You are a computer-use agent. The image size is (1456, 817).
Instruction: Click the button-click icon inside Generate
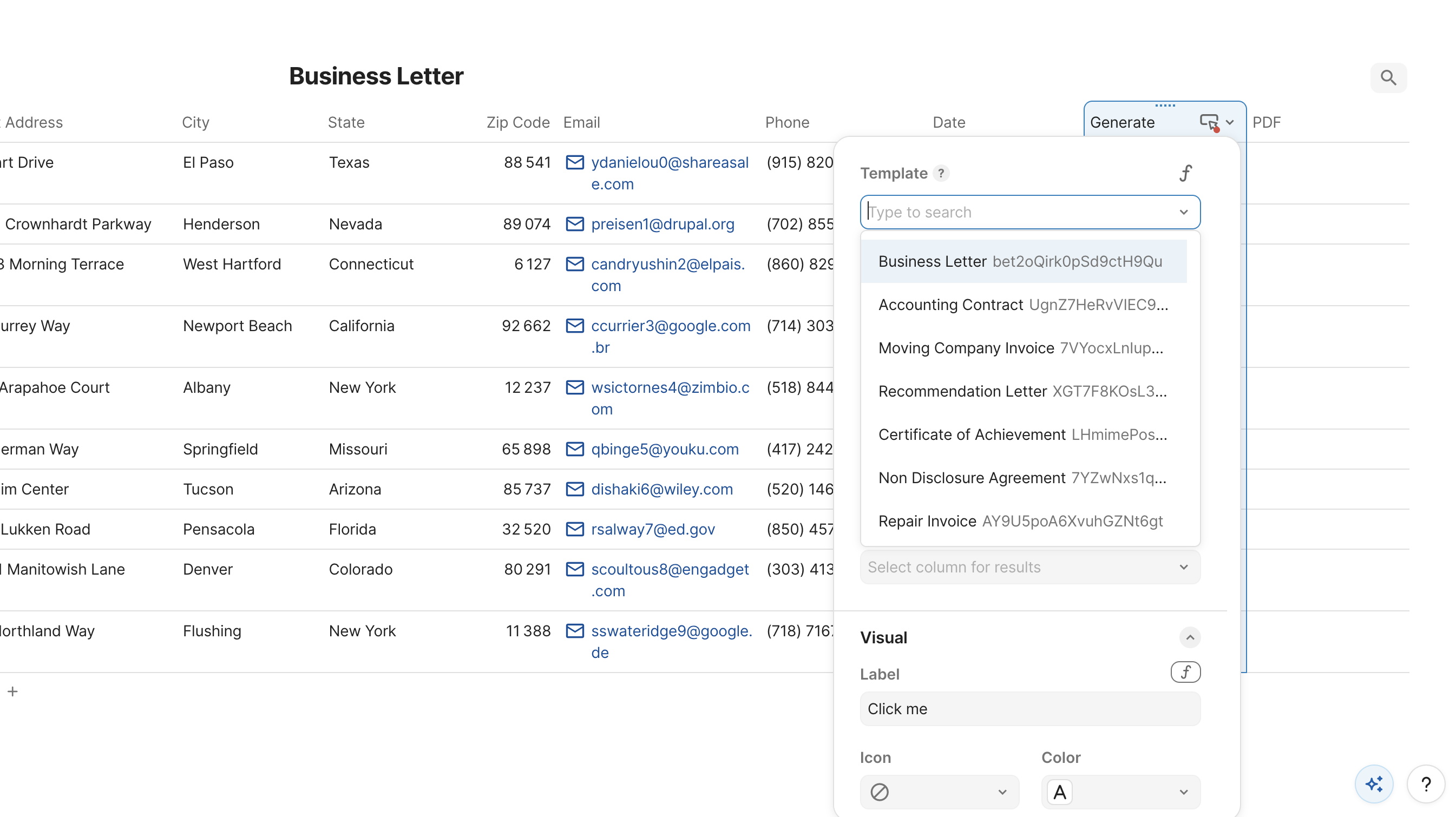(x=1210, y=122)
